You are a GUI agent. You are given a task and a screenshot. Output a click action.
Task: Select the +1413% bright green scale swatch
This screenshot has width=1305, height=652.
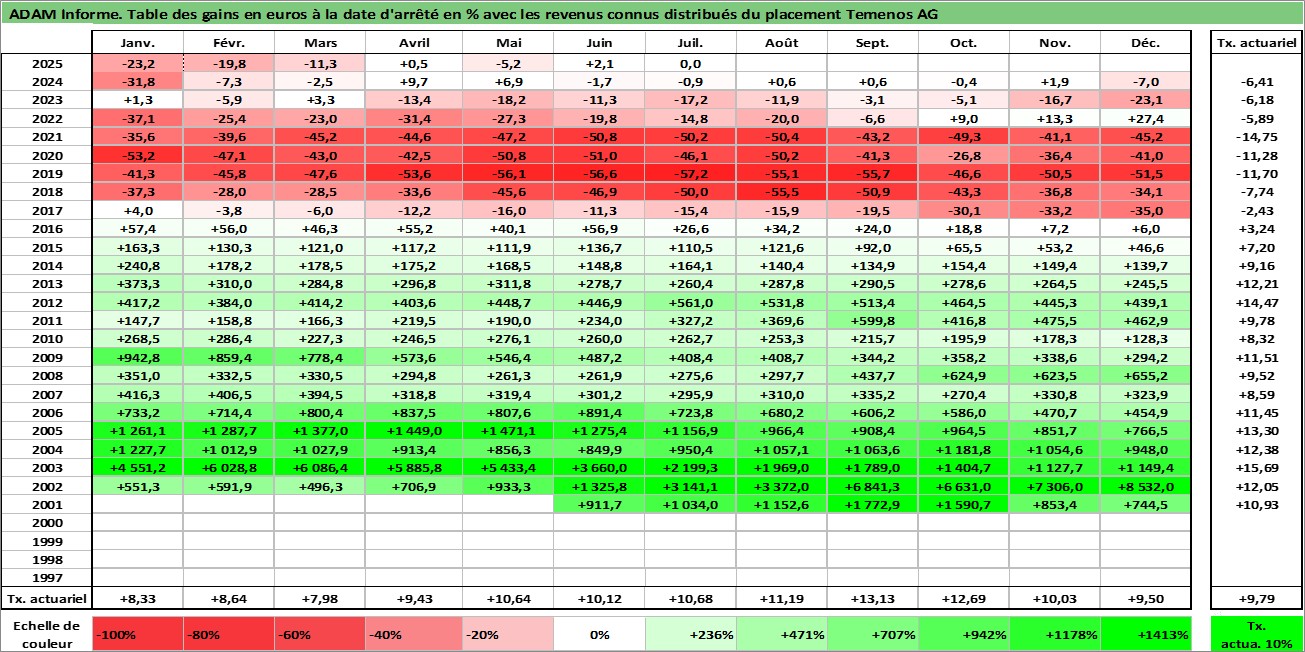point(1146,634)
